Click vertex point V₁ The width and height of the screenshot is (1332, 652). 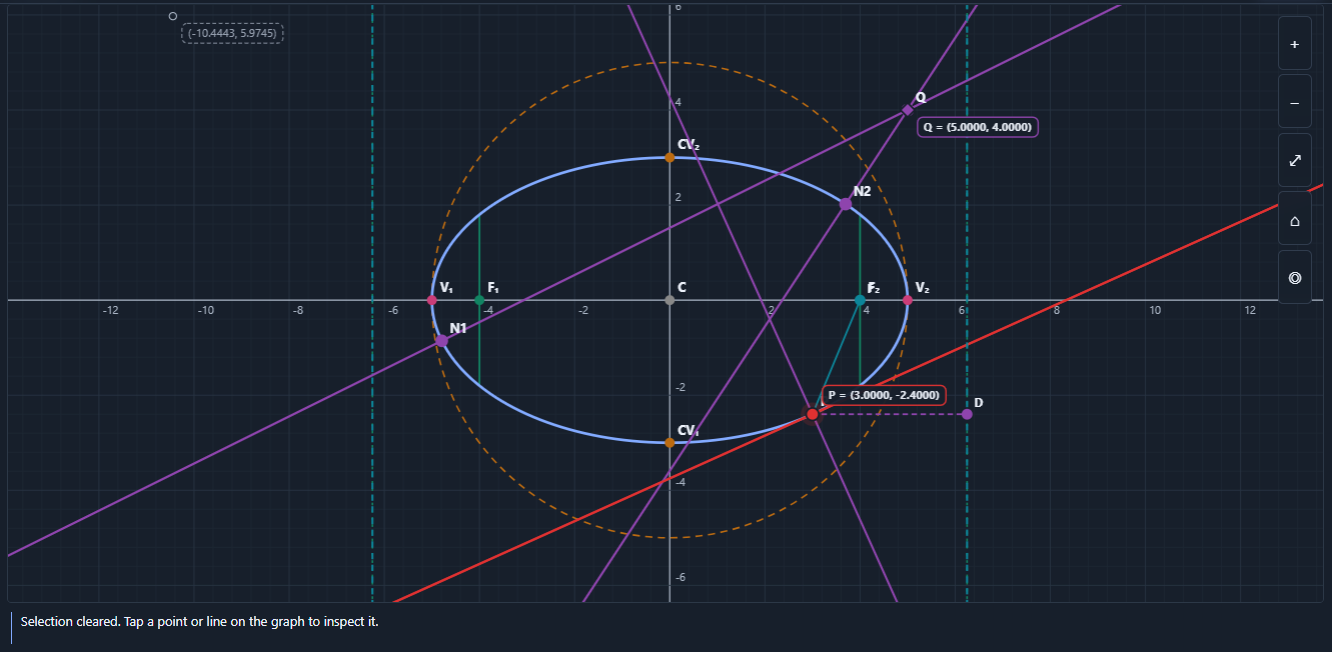pyautogui.click(x=432, y=300)
